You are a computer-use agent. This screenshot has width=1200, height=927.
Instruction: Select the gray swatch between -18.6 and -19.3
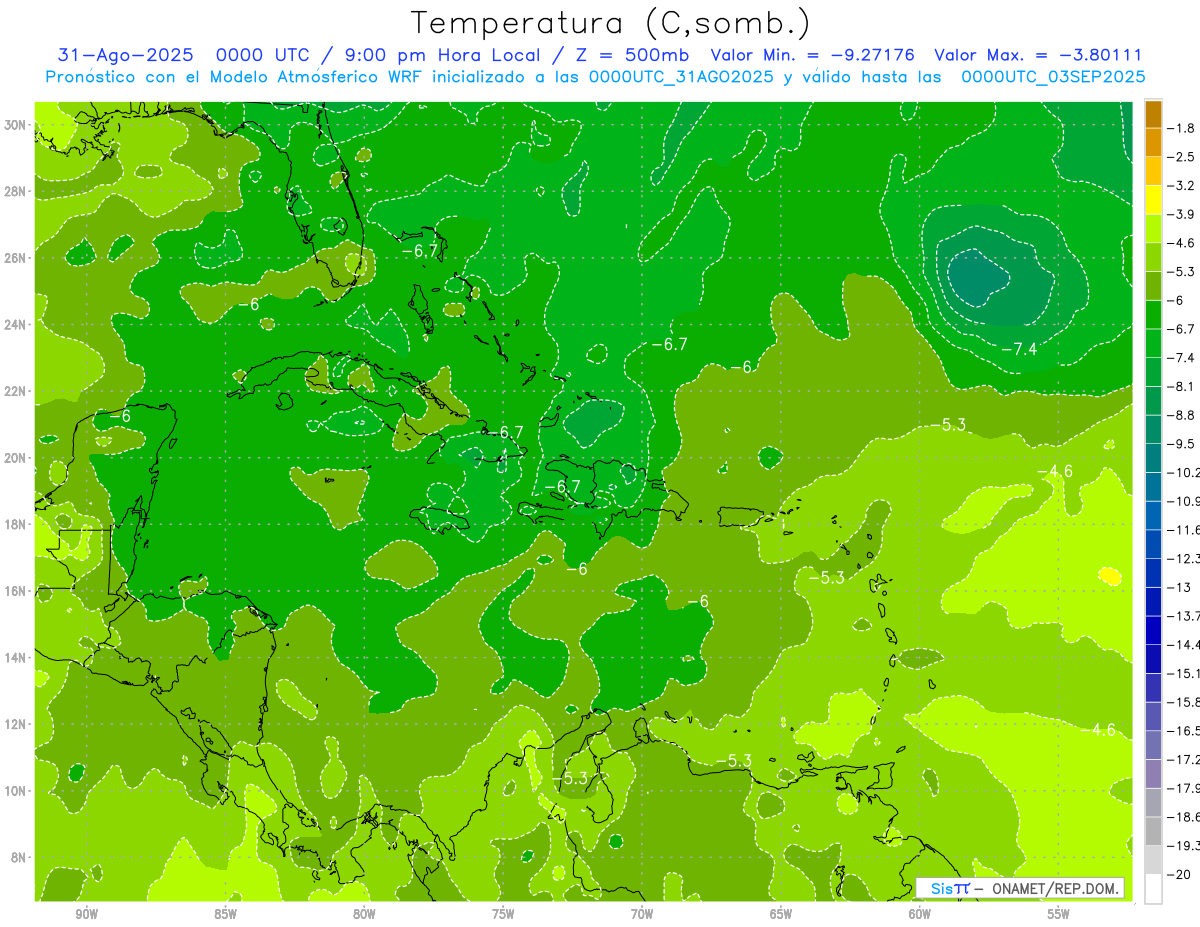coord(1153,831)
